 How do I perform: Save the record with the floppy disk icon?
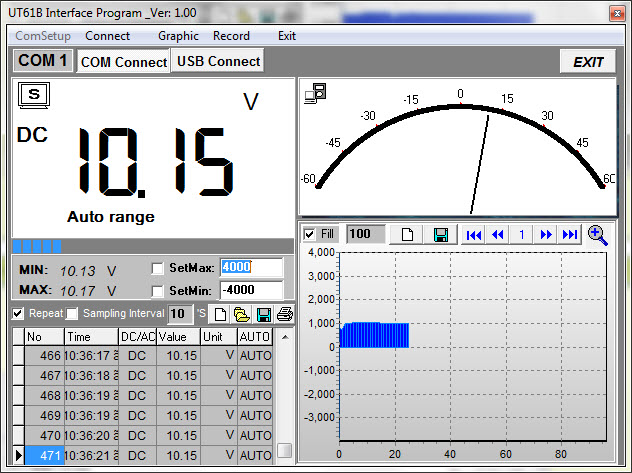(263, 314)
